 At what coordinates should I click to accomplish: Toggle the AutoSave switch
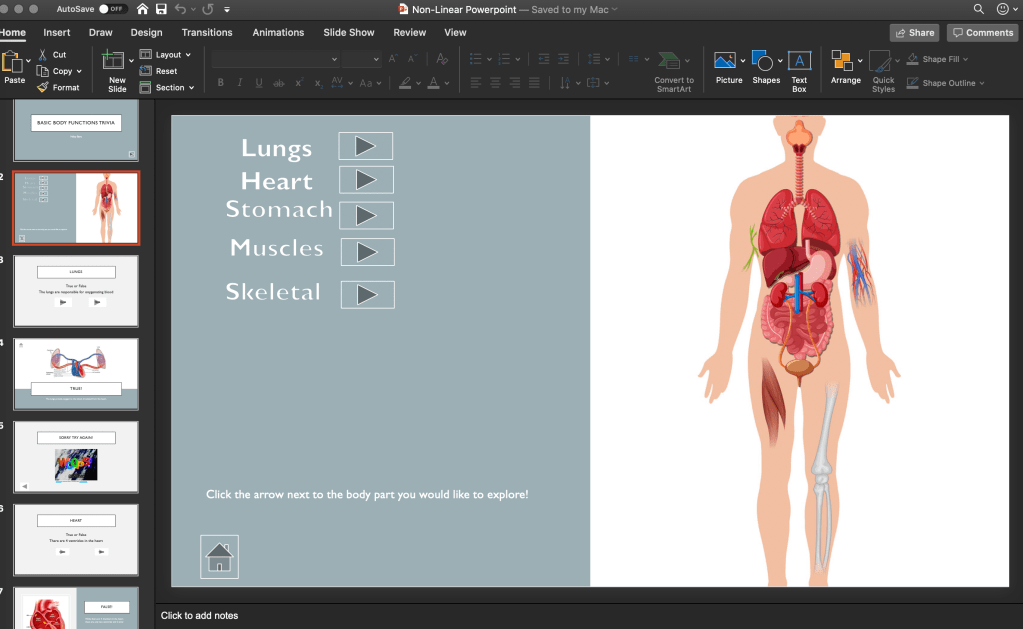(112, 9)
